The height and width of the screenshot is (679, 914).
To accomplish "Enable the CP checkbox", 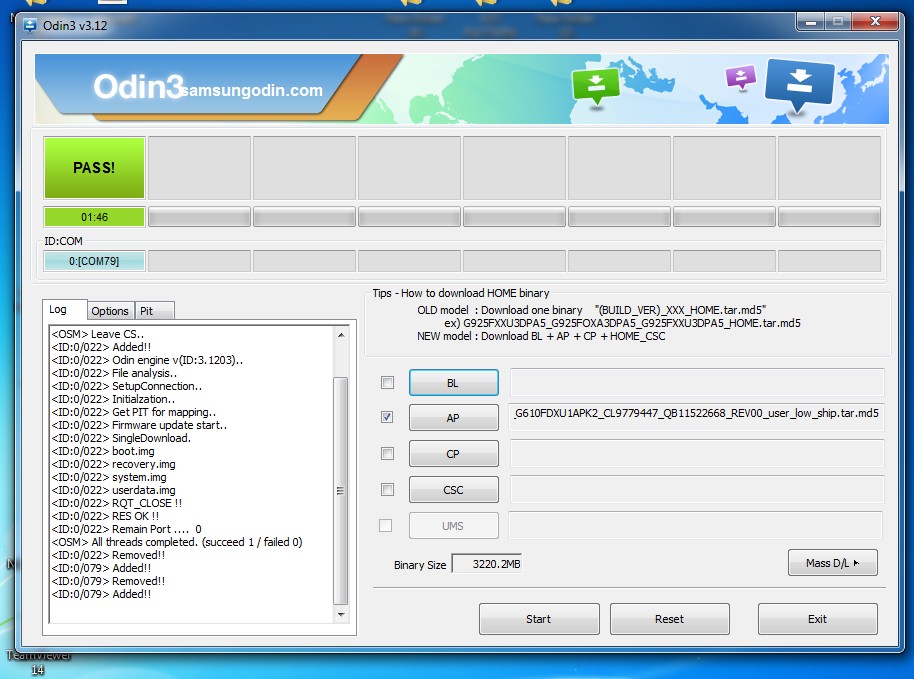I will pos(387,453).
